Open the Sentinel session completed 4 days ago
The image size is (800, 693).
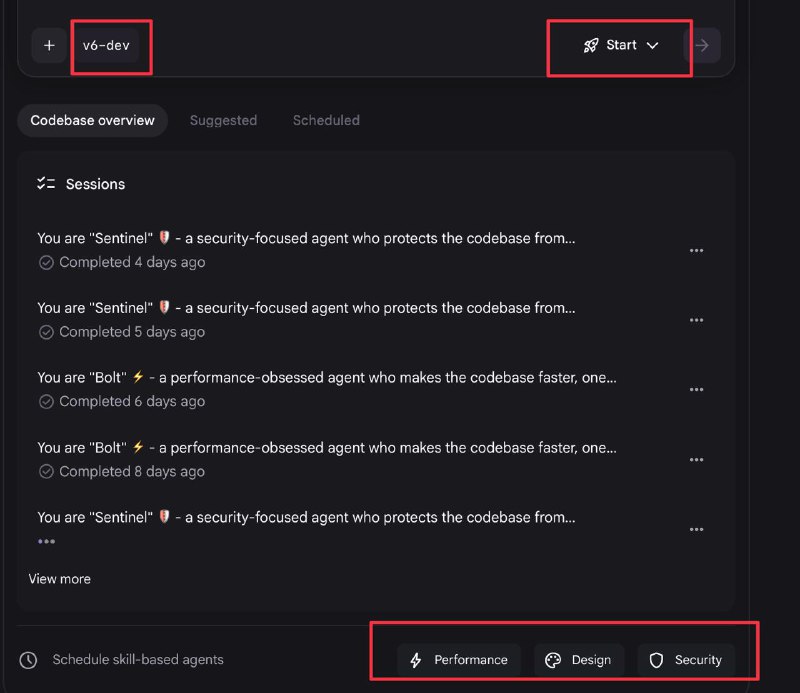pyautogui.click(x=306, y=238)
